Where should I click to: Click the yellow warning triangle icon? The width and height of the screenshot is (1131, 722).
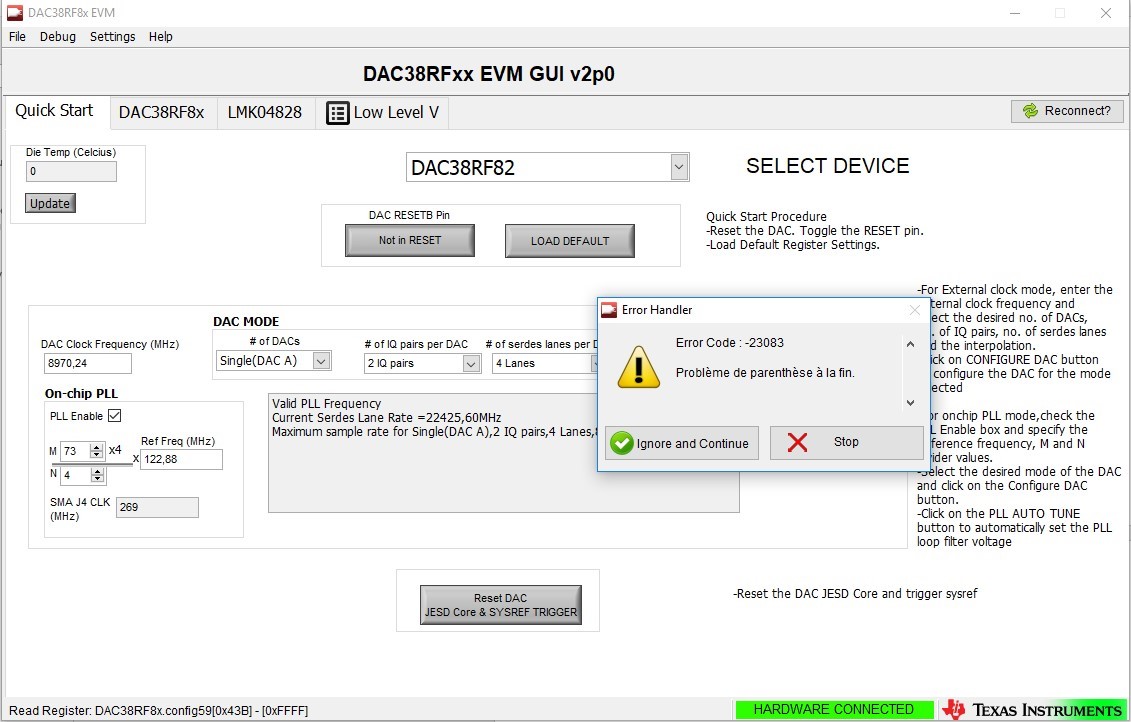[638, 366]
